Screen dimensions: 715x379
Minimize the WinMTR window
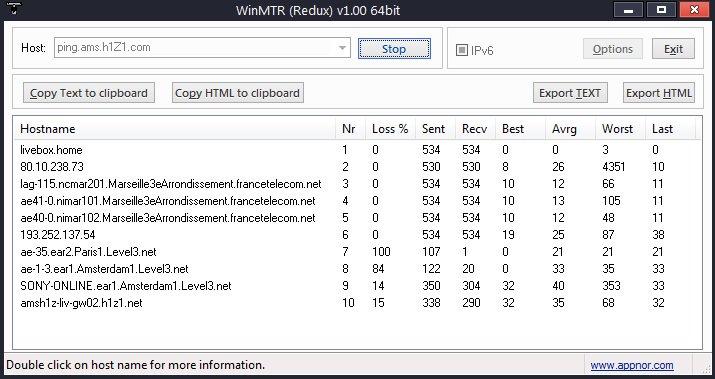pyautogui.click(x=628, y=10)
